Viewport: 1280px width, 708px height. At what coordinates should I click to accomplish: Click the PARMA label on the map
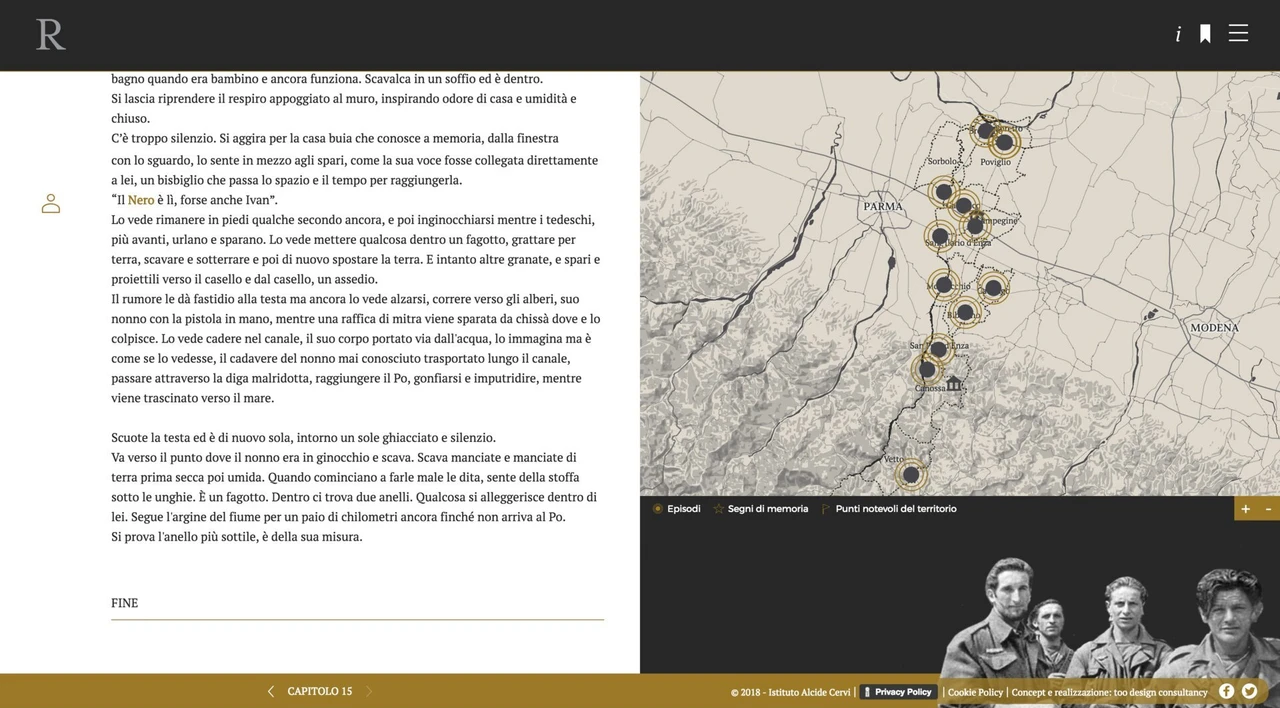883,207
